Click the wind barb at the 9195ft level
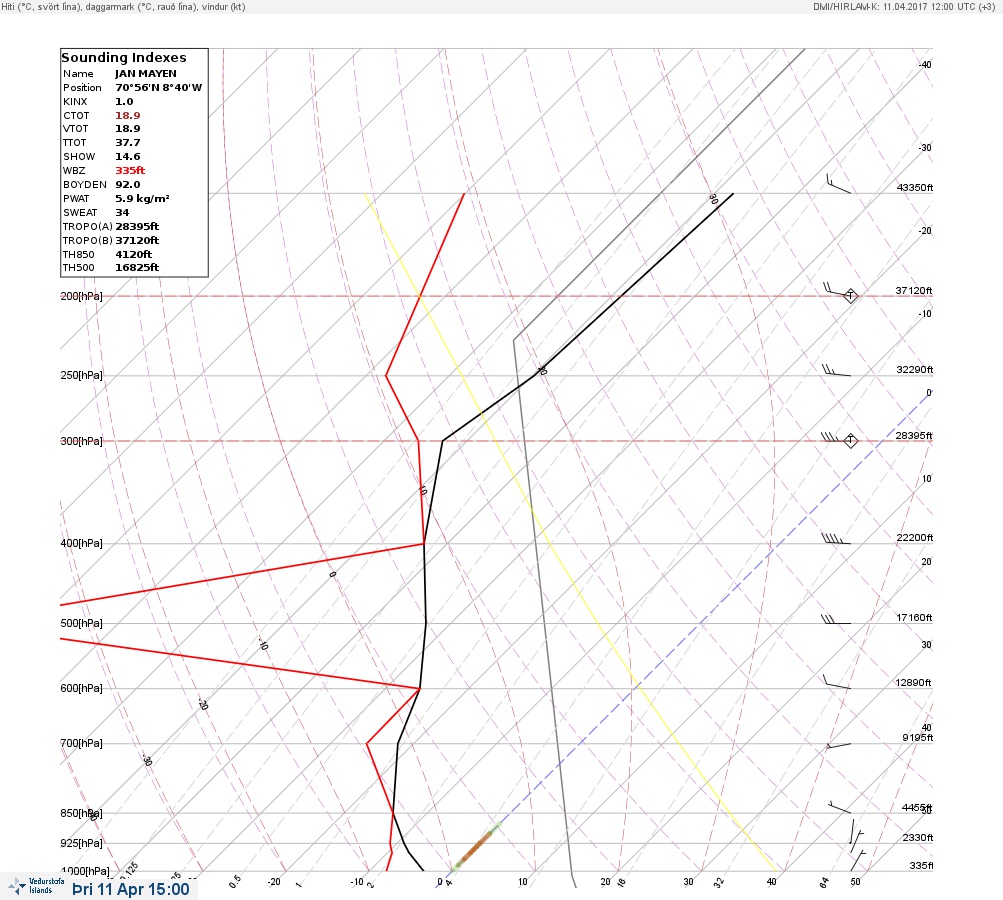Viewport: 1003px width, 900px height. coord(839,746)
